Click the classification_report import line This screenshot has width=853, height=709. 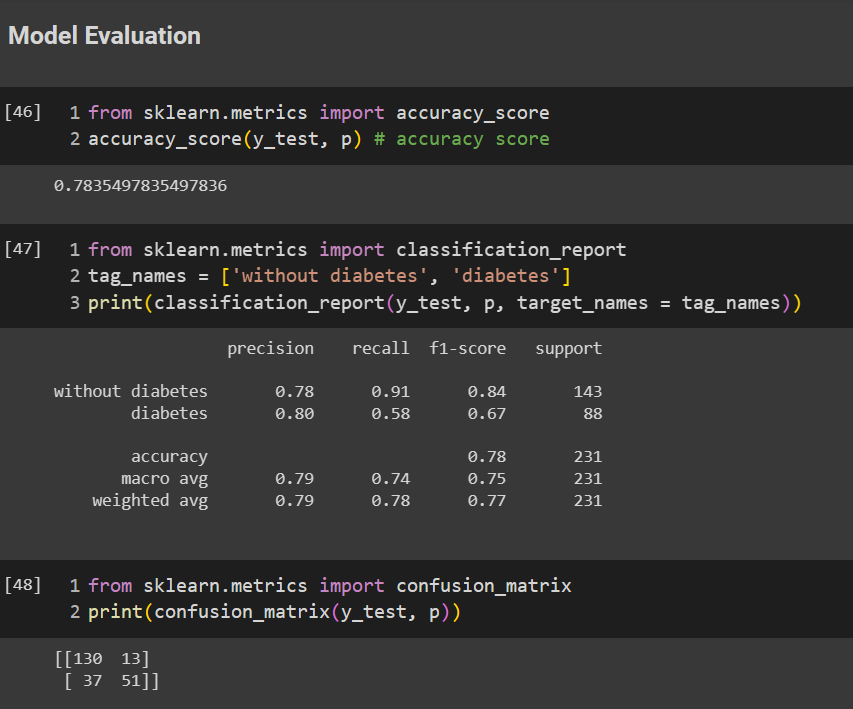pyautogui.click(x=357, y=250)
